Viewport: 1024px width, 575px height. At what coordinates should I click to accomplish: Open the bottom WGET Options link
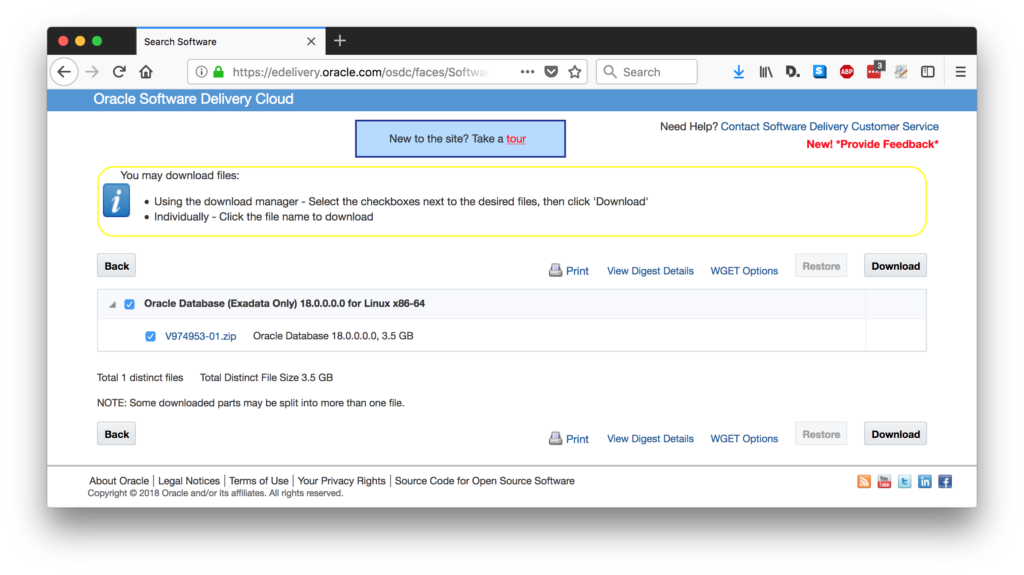coord(744,438)
